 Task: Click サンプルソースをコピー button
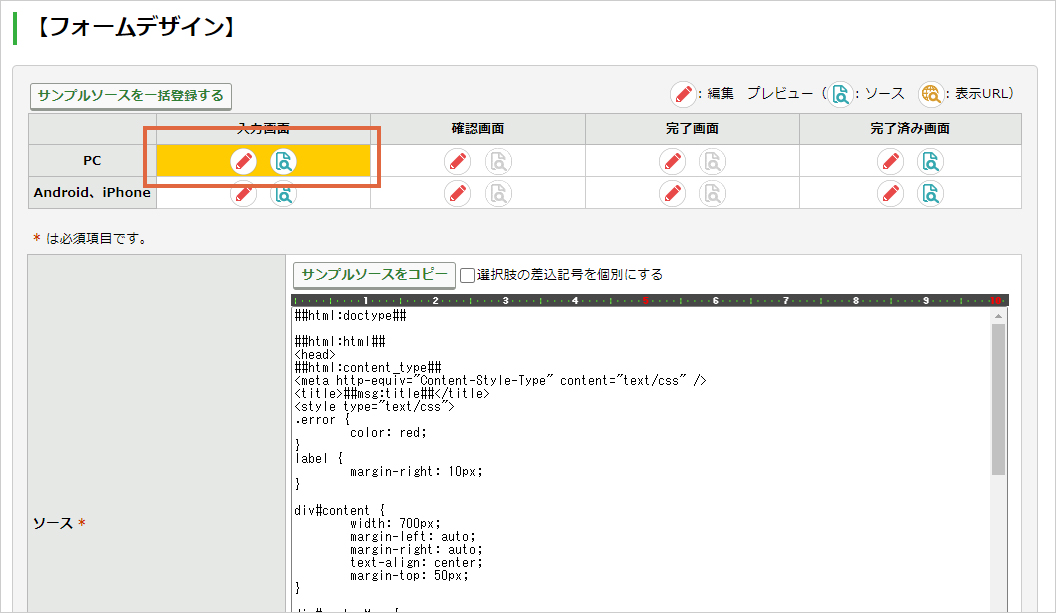374,275
